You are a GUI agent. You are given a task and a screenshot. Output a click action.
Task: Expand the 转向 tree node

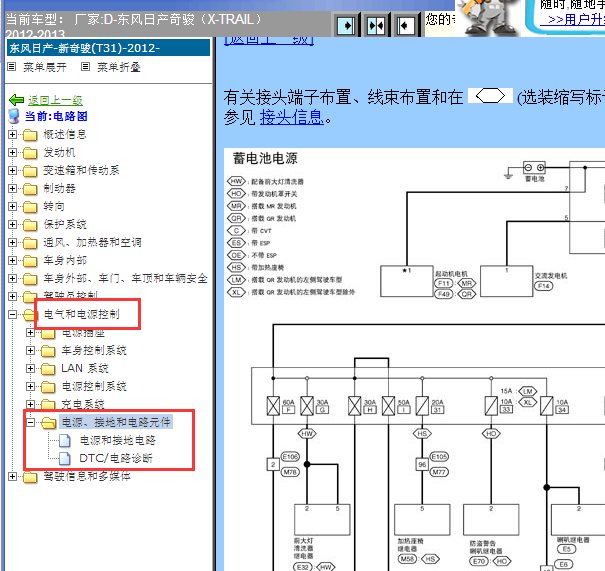pos(12,207)
